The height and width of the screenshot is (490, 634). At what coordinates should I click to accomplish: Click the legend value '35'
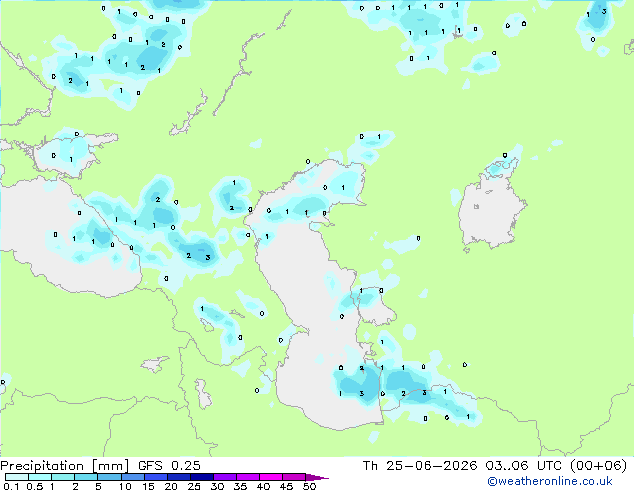pyautogui.click(x=240, y=486)
